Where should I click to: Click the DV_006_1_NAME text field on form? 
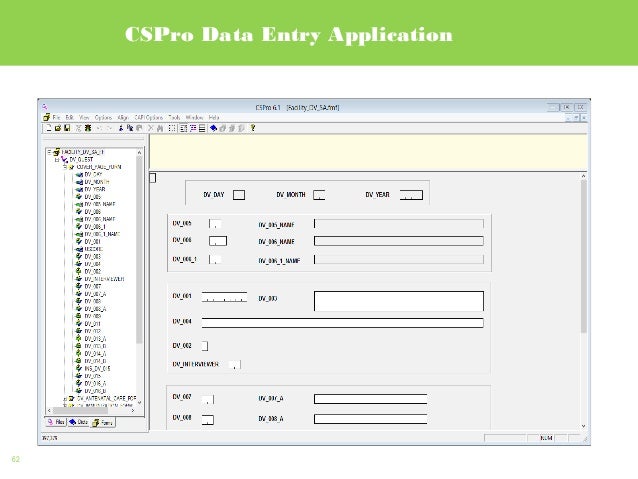click(x=399, y=259)
